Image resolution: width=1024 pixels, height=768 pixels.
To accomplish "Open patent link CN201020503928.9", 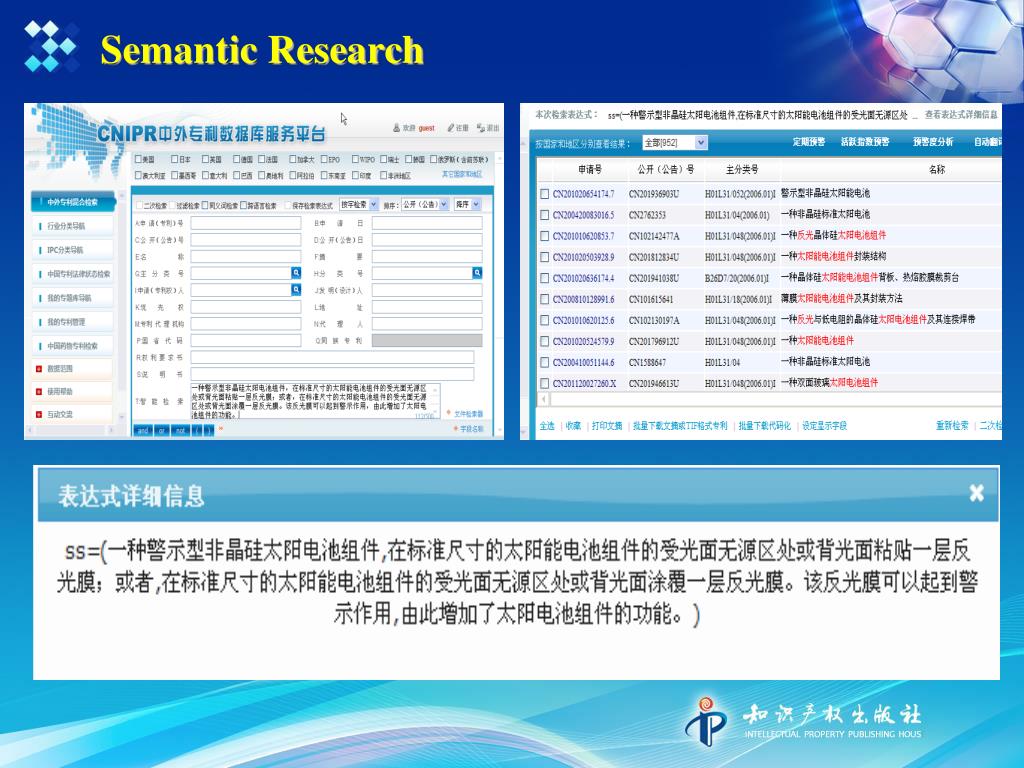I will [x=583, y=257].
